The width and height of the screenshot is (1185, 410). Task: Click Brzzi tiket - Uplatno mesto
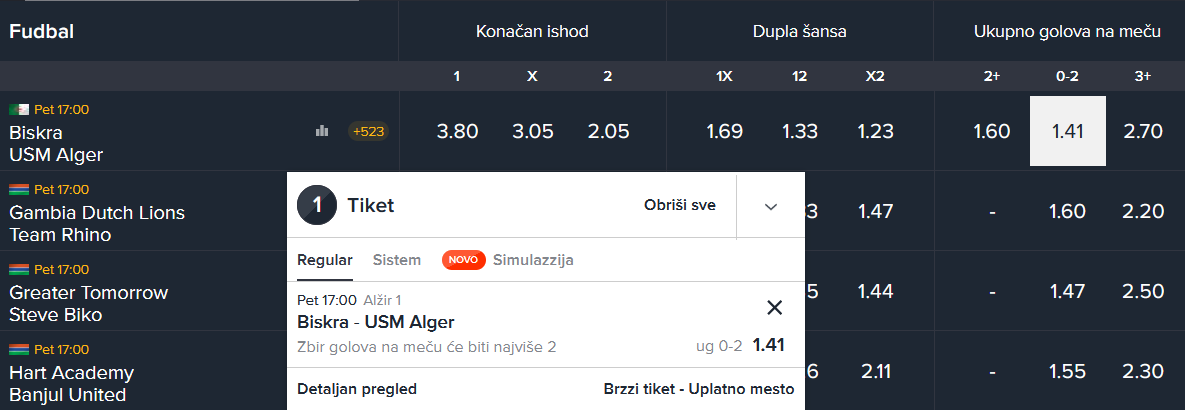click(699, 389)
